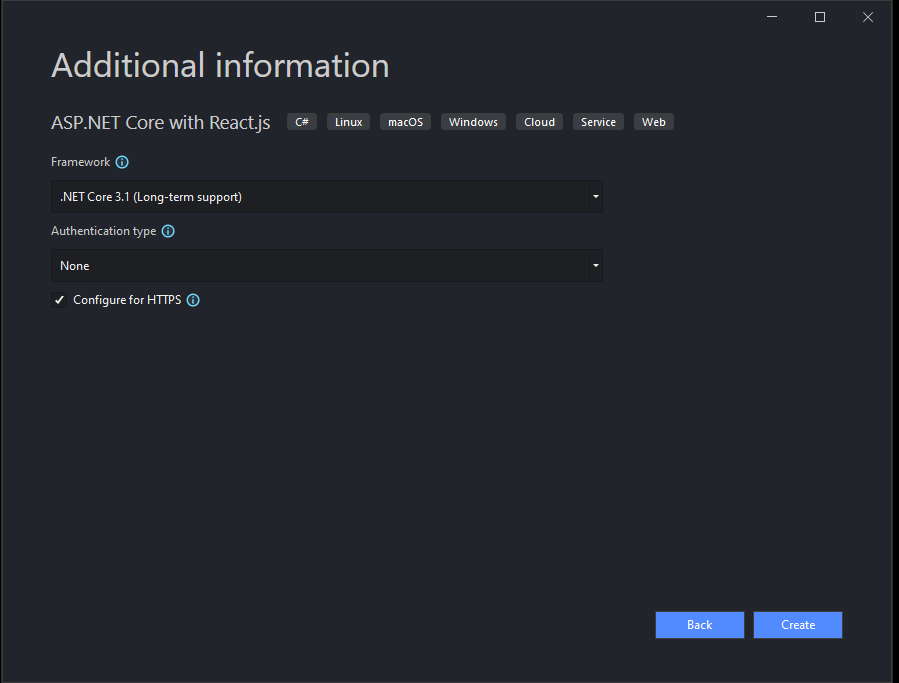Click the Framework info icon
899x683 pixels.
122,162
